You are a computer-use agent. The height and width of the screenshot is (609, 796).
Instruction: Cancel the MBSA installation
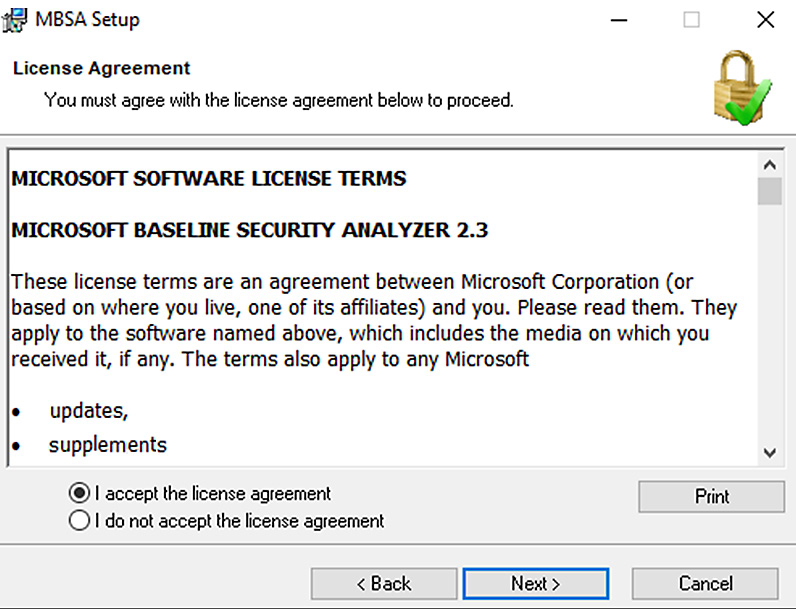click(705, 584)
